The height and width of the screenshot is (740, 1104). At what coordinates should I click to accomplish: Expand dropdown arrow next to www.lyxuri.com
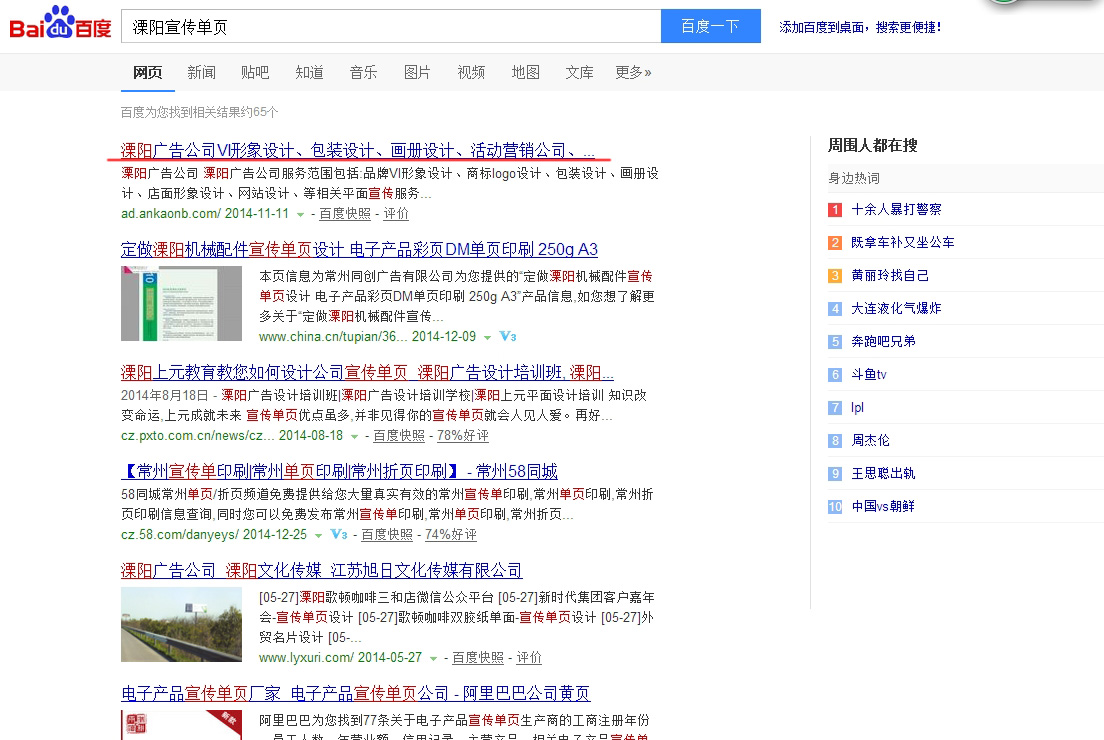coord(434,658)
